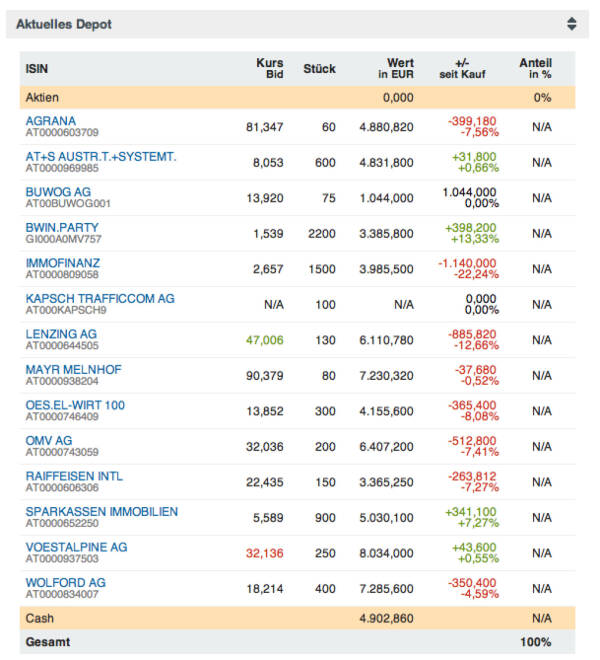The image size is (600, 660).
Task: Open the LENZING AG link
Action: 61,334
